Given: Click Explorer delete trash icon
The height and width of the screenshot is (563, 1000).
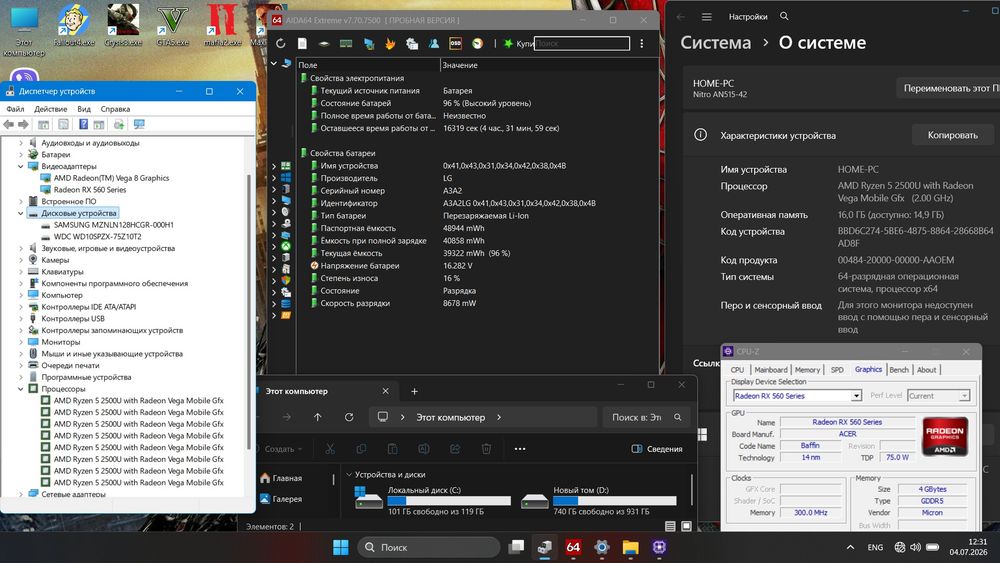Looking at the screenshot, I should coord(486,449).
